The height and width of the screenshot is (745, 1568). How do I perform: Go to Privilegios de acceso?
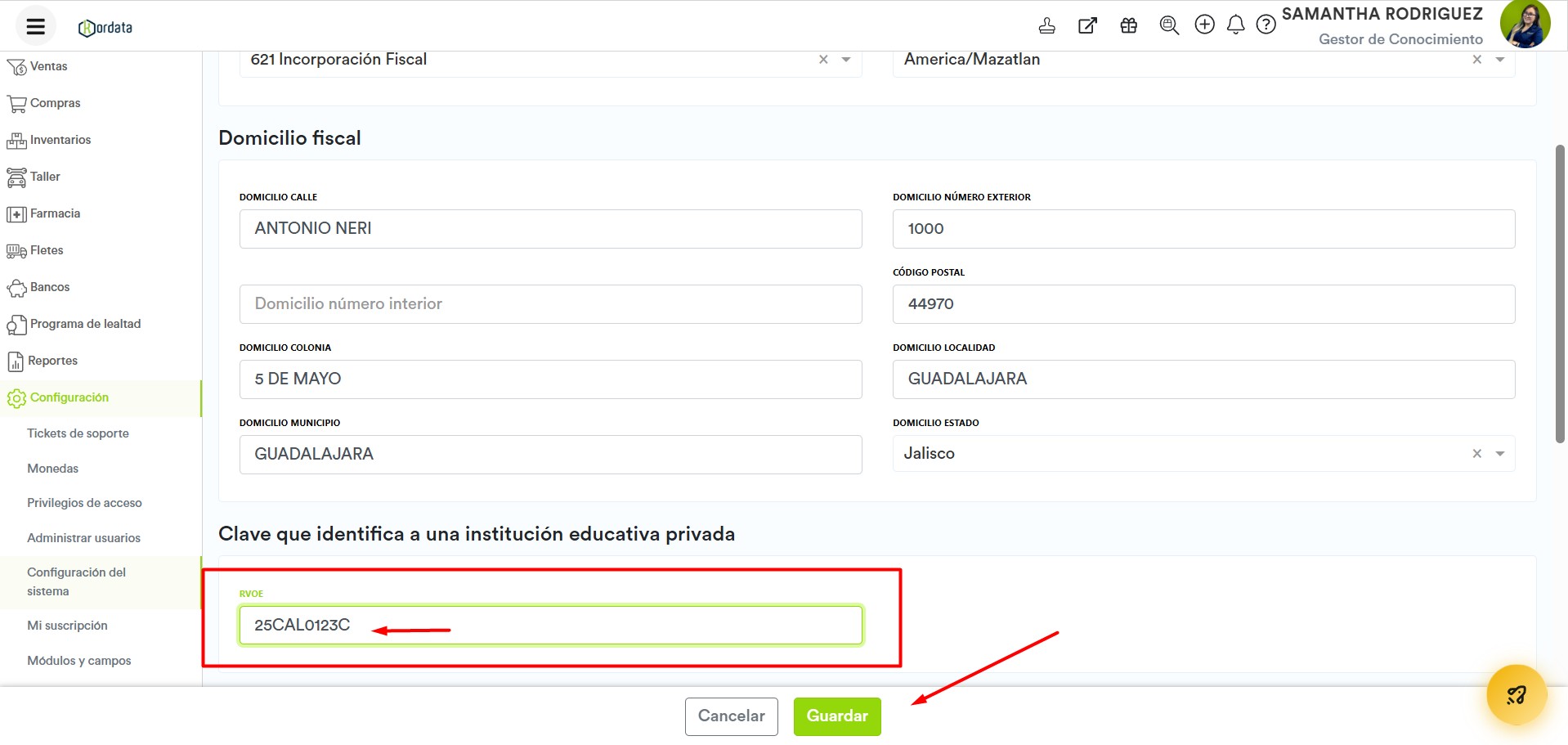pos(84,503)
